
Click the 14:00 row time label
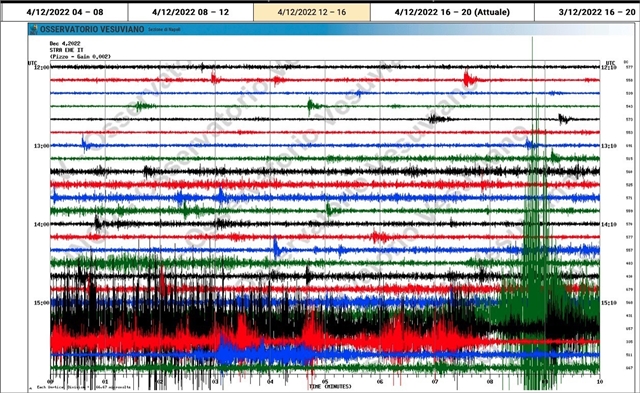(41, 224)
